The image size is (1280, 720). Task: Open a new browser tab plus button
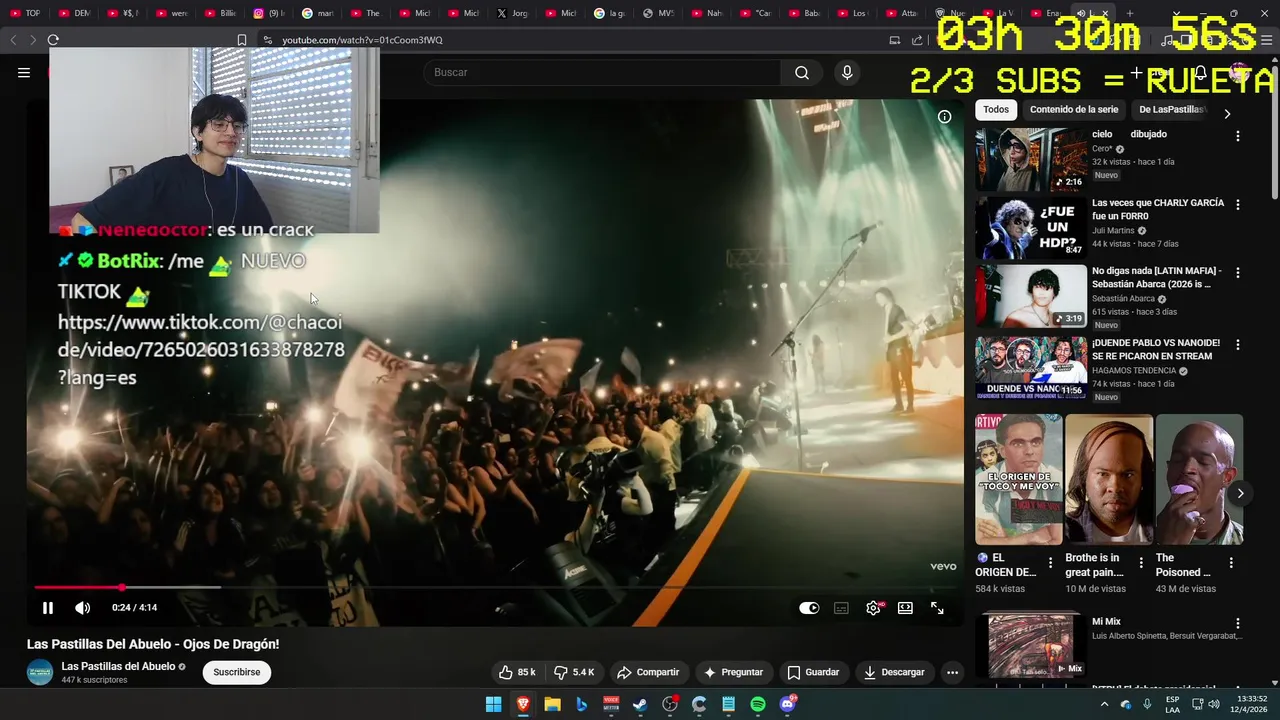pyautogui.click(x=1129, y=13)
